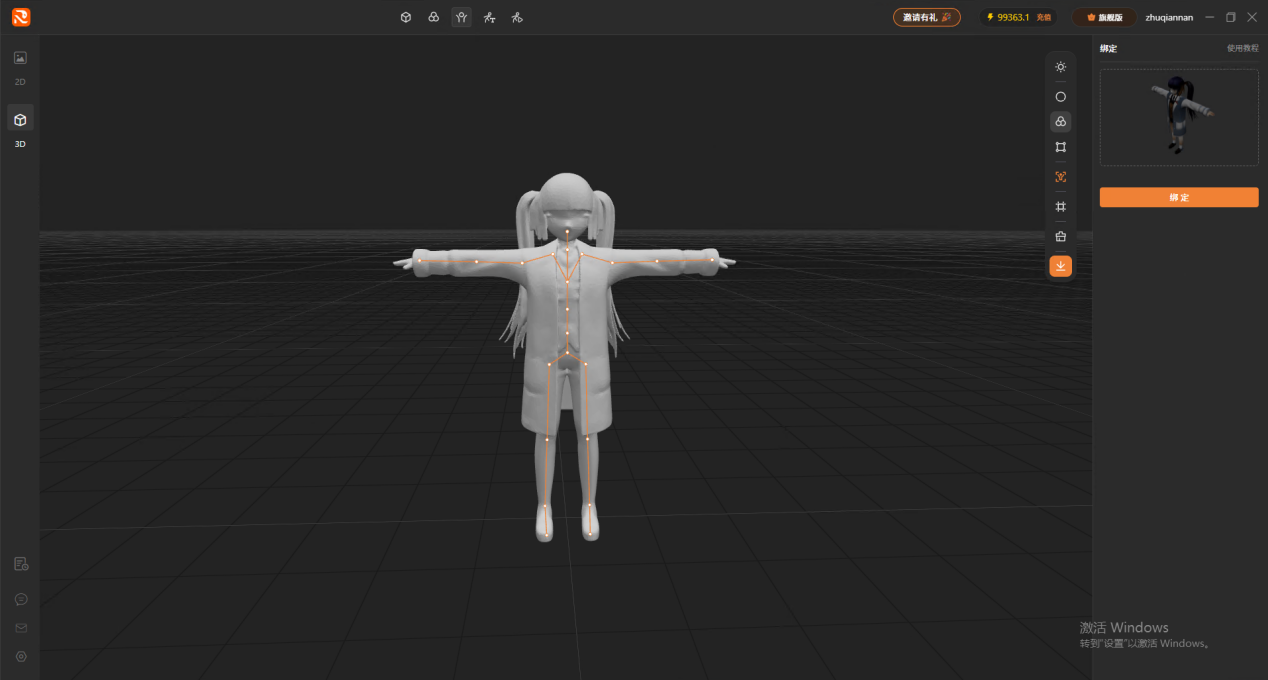Select the T-pose rigging icon in top toolbar
Screen dimensions: 1268x680
pos(461,17)
